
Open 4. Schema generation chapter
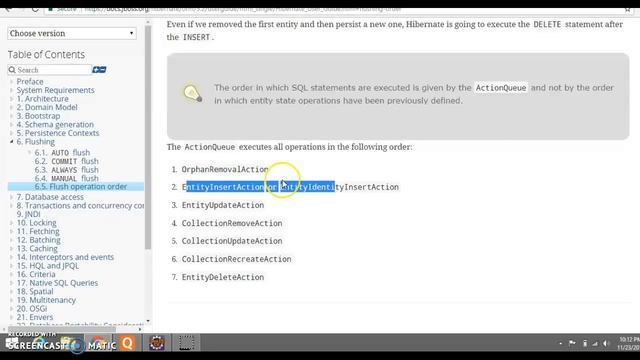[55, 124]
